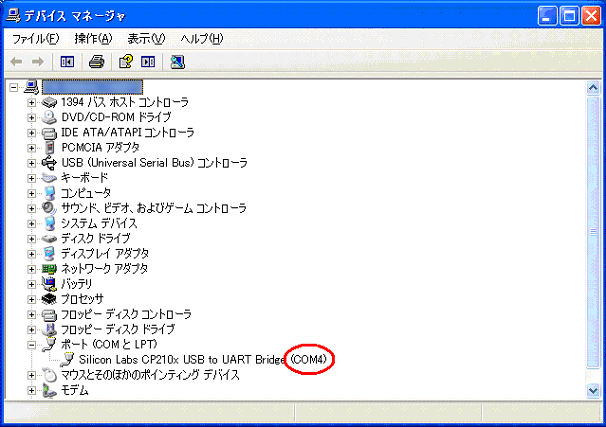606x427 pixels.
Task: Click the 1394 バス ホスト コントローラ icon
Action: [49, 102]
